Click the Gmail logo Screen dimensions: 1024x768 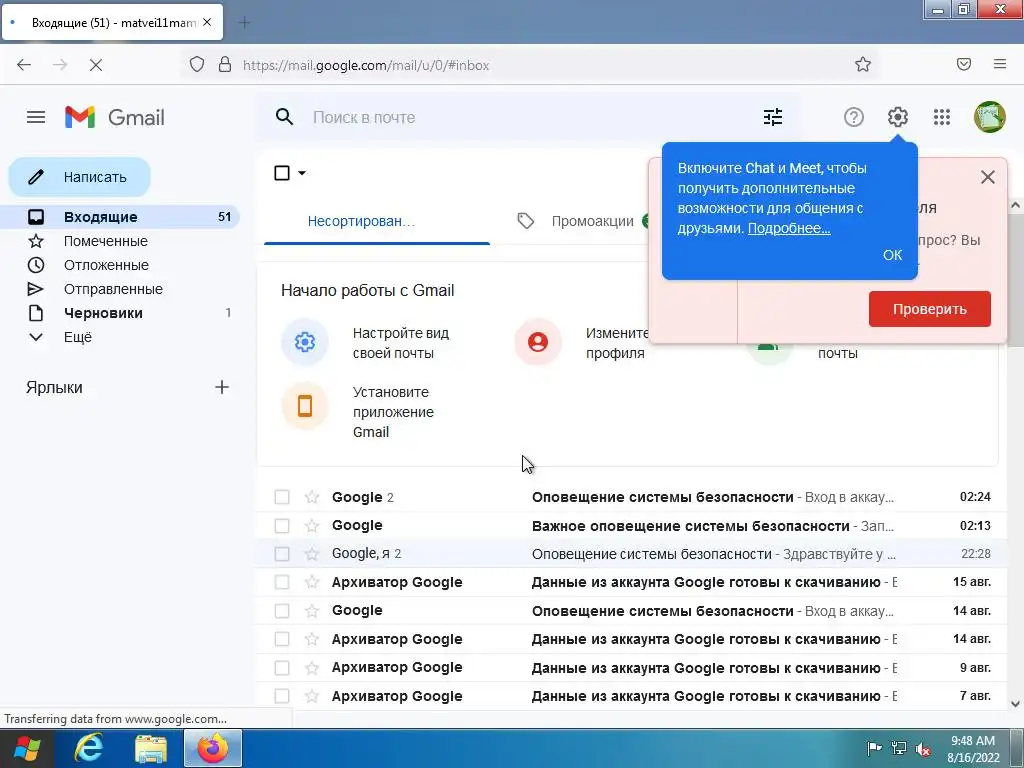115,118
